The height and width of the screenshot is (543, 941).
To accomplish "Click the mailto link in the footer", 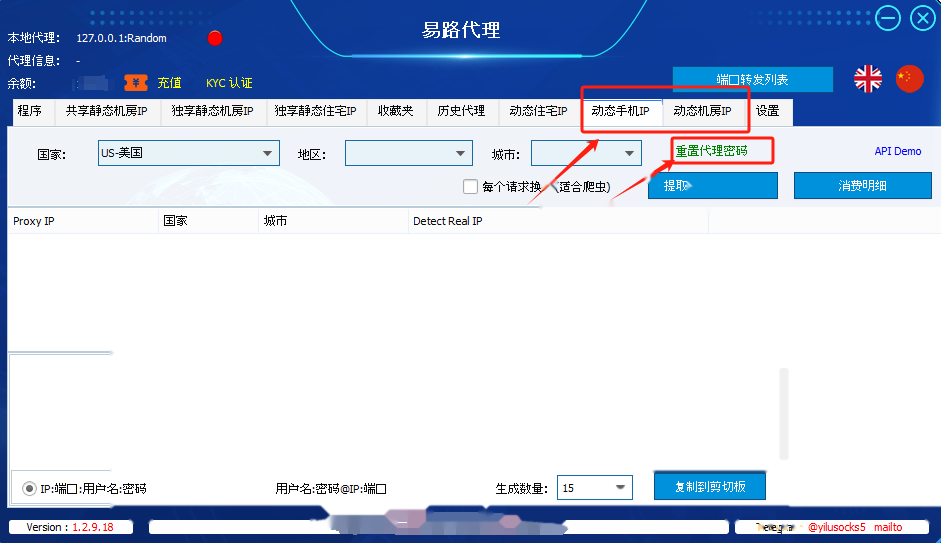I will [x=888, y=527].
